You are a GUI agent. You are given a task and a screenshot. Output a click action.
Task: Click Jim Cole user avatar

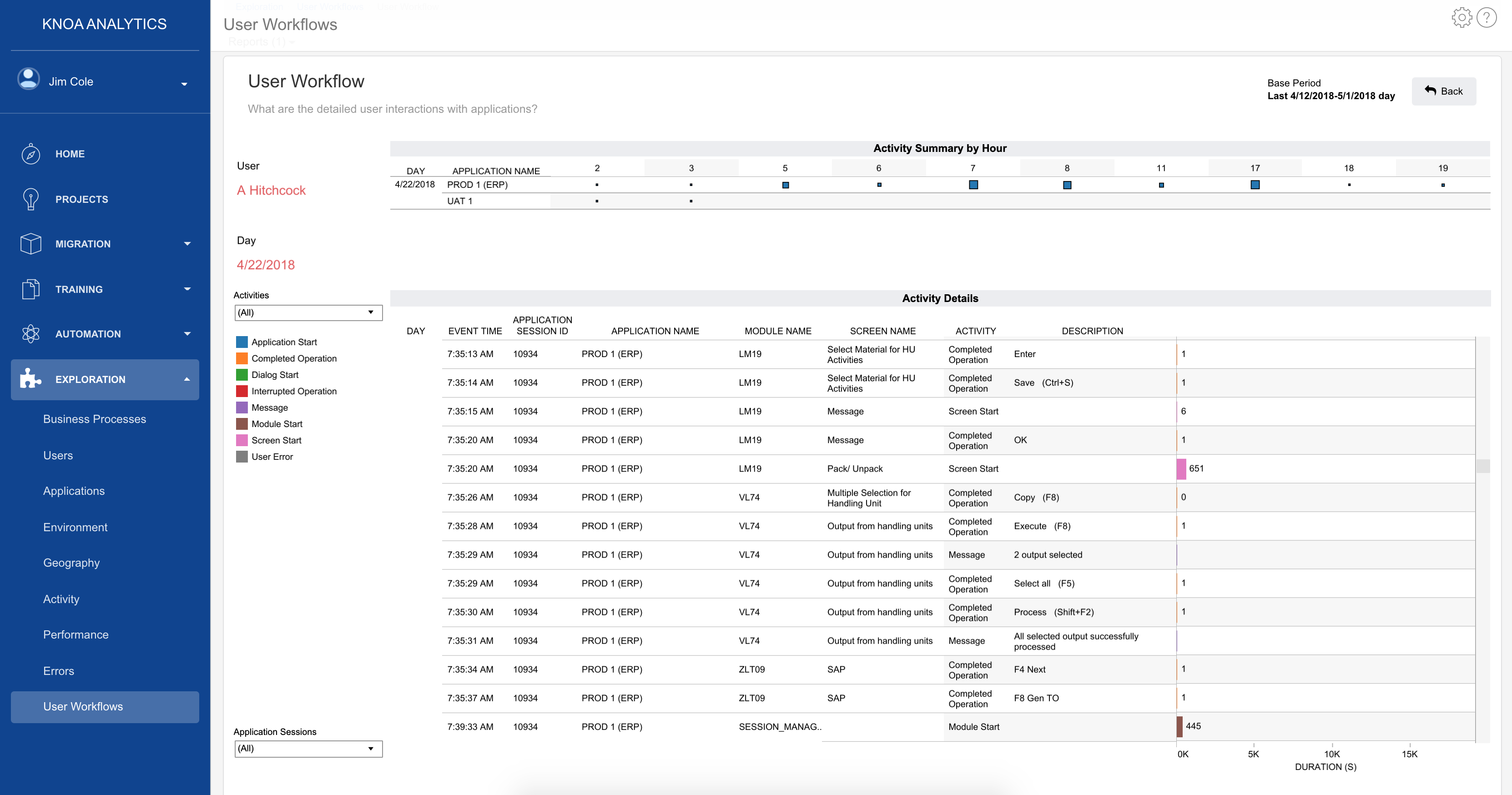pyautogui.click(x=29, y=79)
